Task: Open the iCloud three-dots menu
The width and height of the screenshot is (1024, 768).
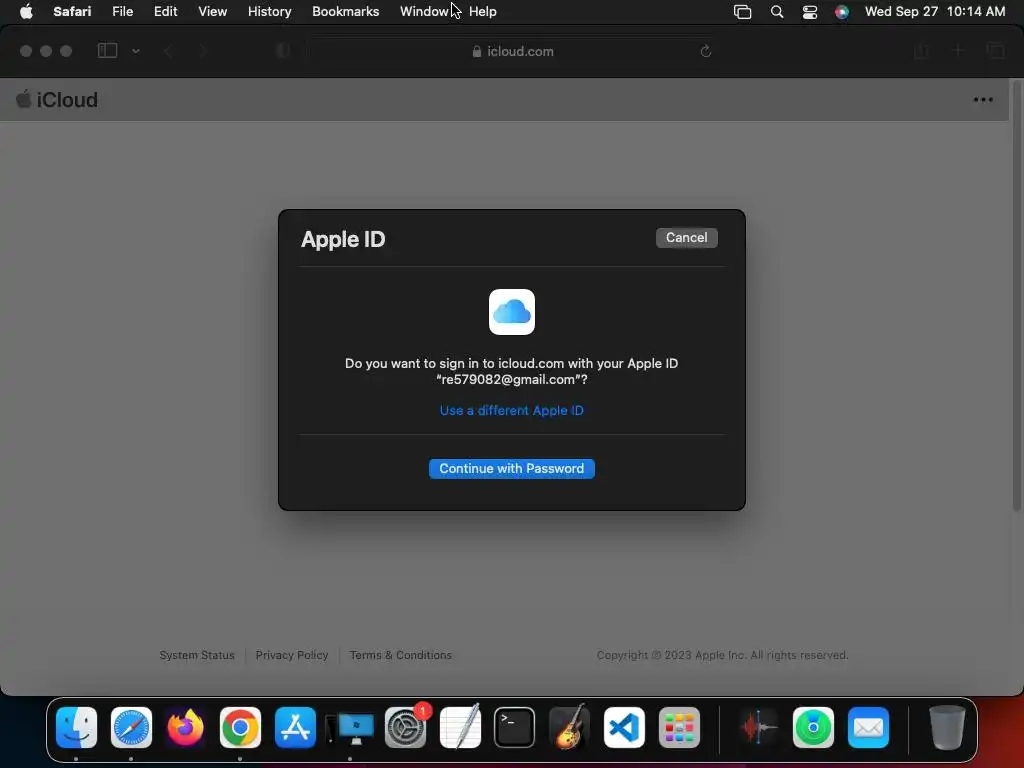Action: pyautogui.click(x=983, y=100)
